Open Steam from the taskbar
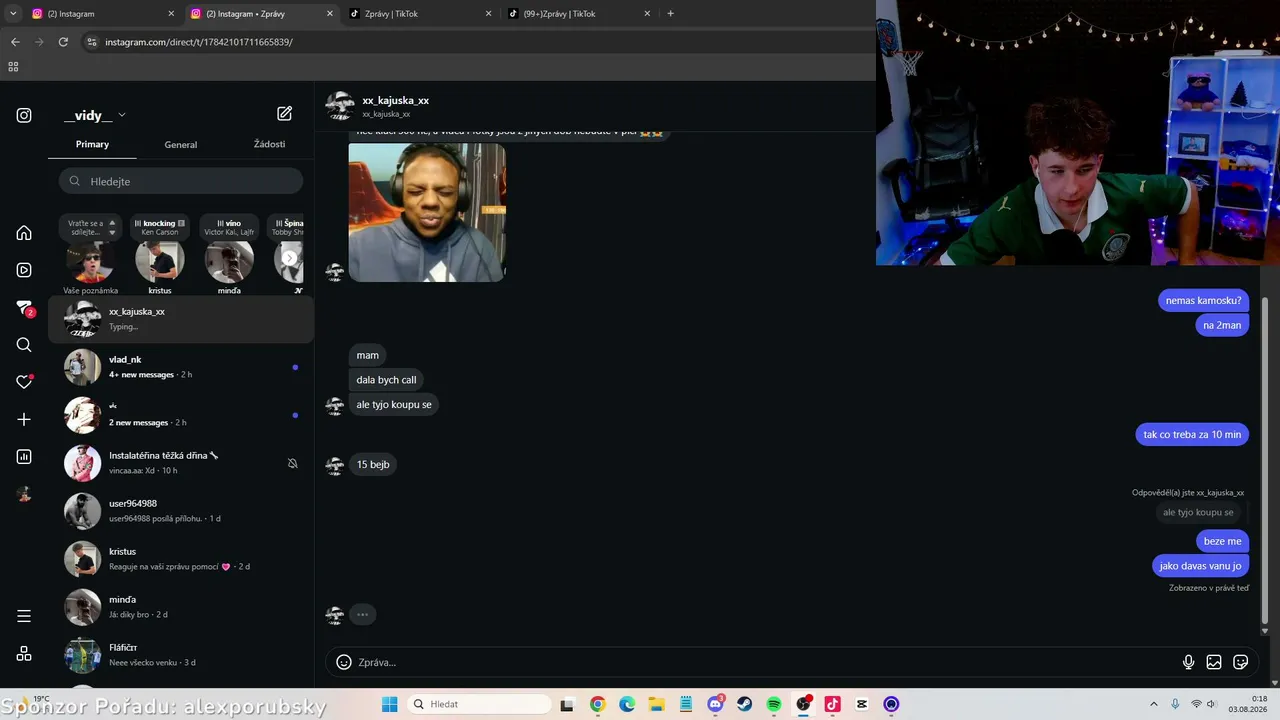The height and width of the screenshot is (720, 1280). [744, 704]
